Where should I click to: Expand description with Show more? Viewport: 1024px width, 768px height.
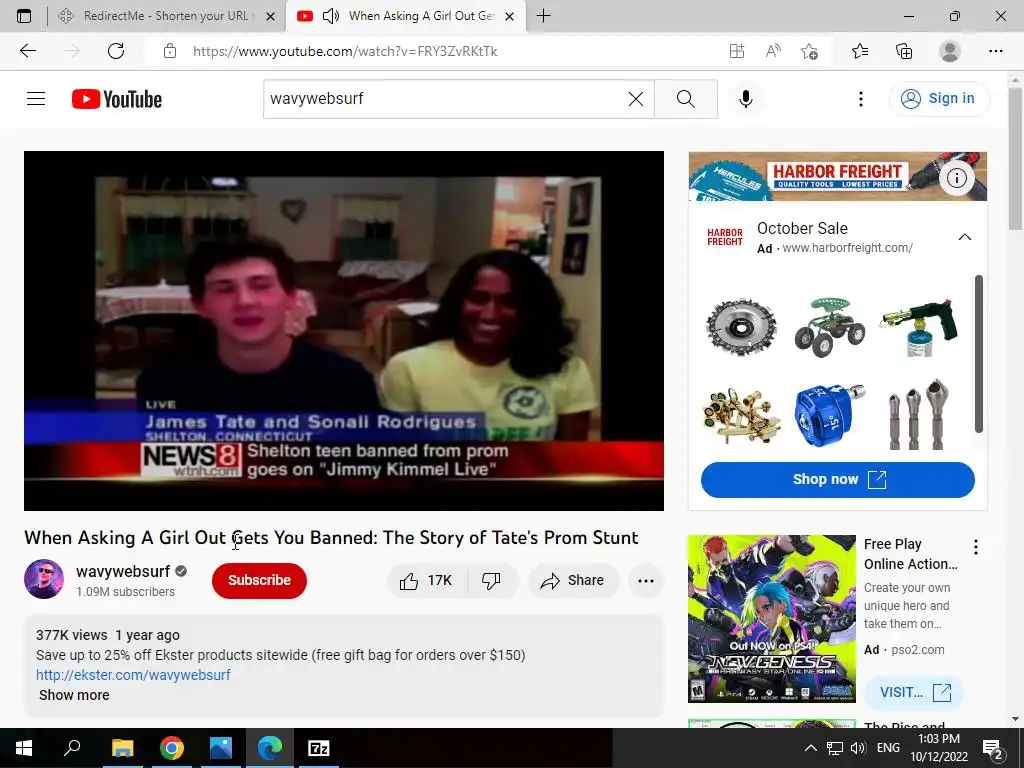tap(74, 695)
